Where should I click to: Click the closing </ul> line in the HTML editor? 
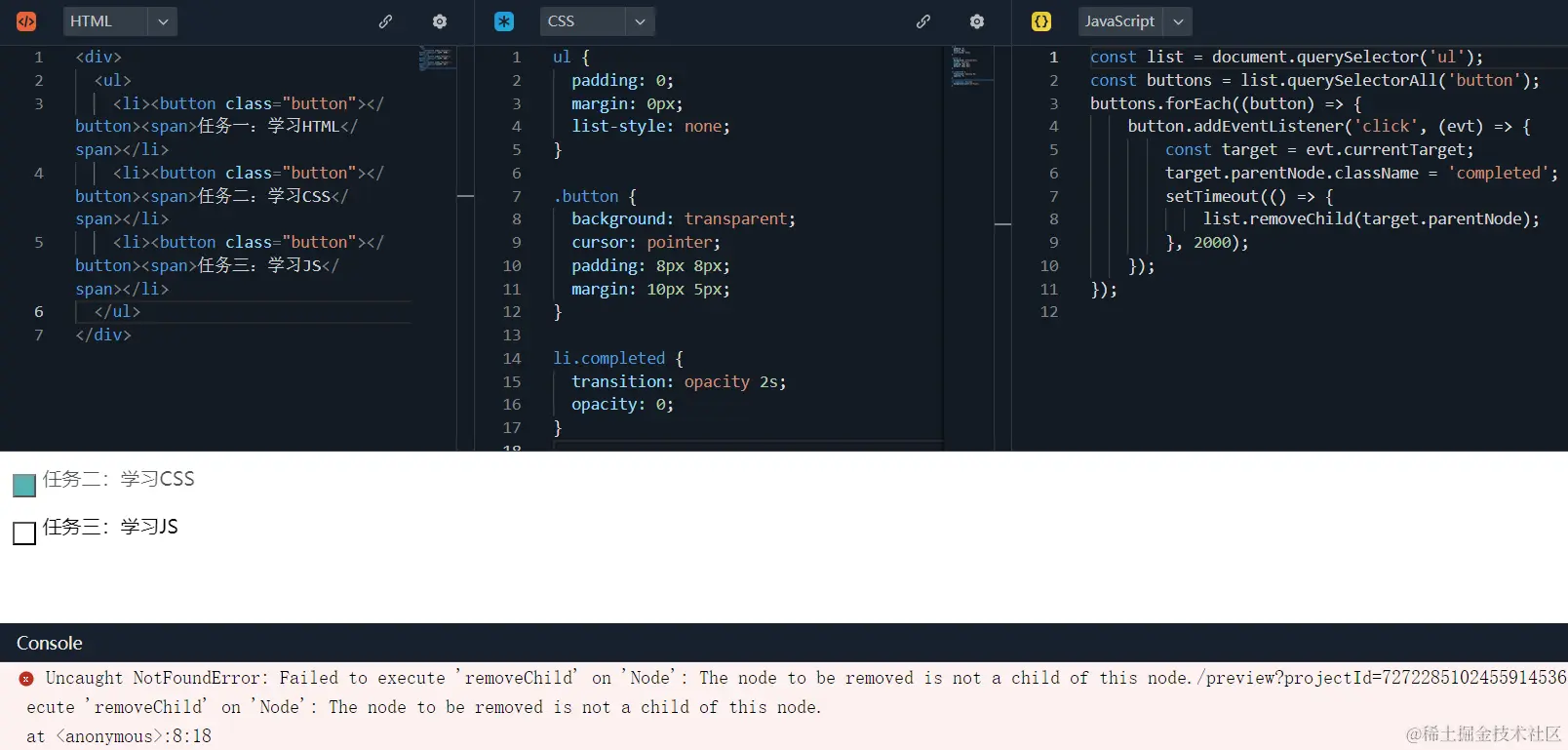click(117, 312)
